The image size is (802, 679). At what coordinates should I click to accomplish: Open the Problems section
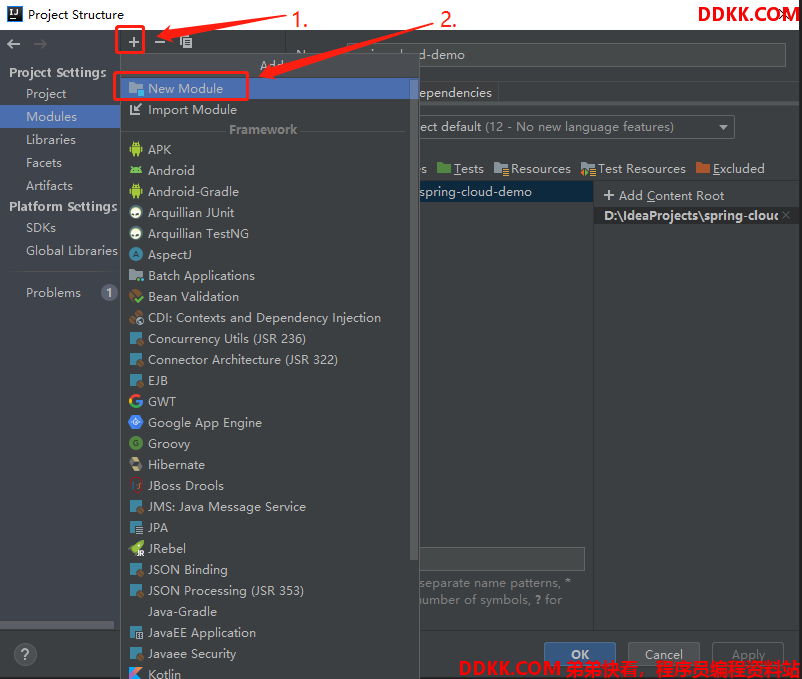click(x=53, y=292)
